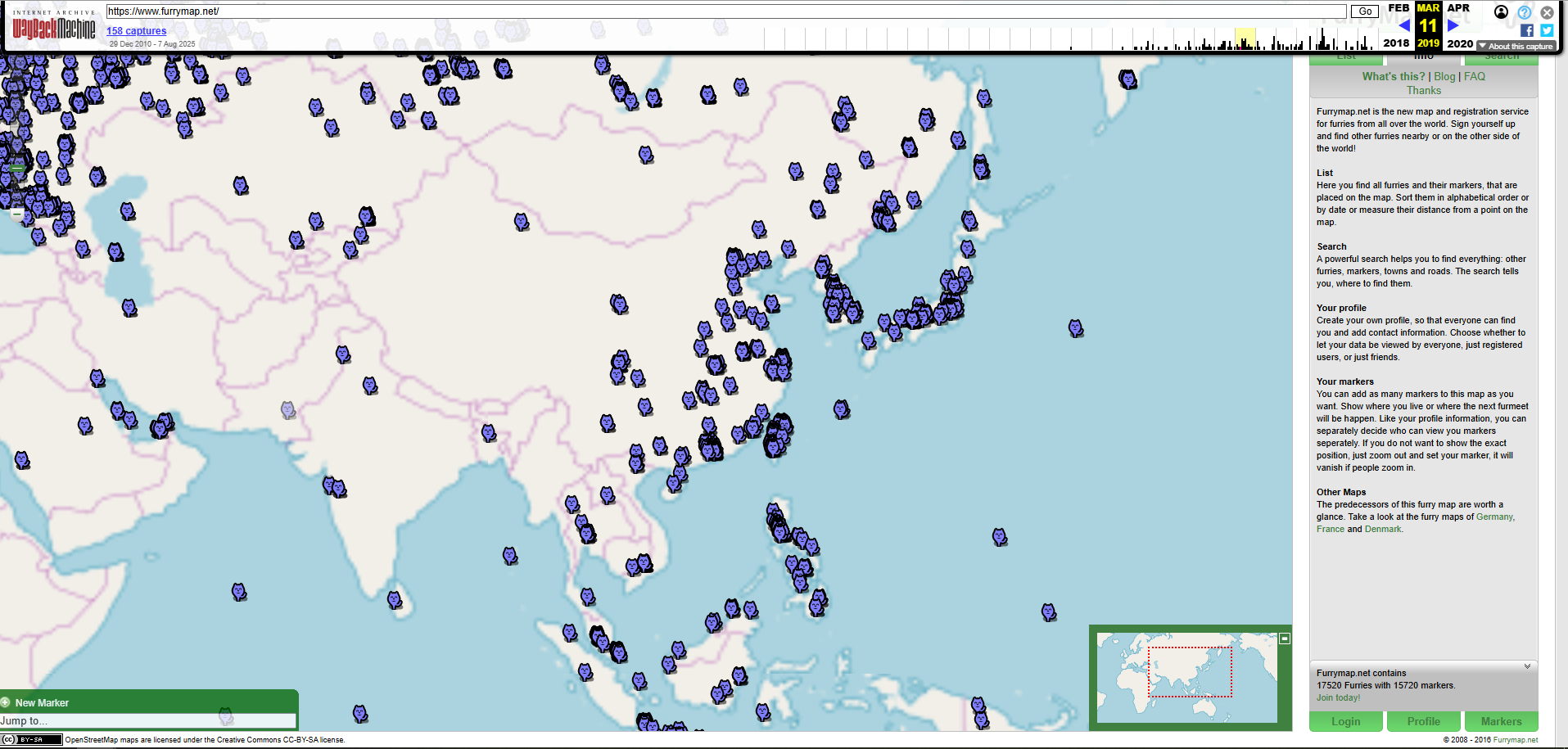Select the marker in Mongolia
1568x749 pixels.
pos(646,155)
